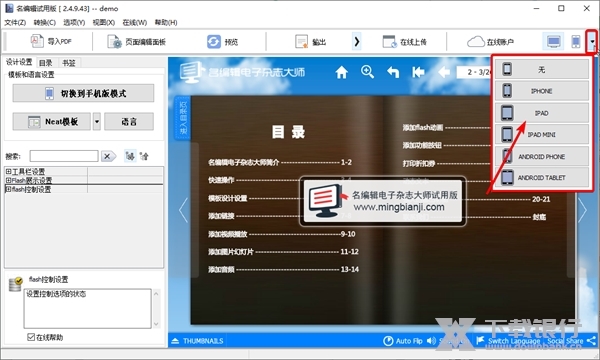
Task: Click the collapse tree icon beside search
Action: pos(144,156)
